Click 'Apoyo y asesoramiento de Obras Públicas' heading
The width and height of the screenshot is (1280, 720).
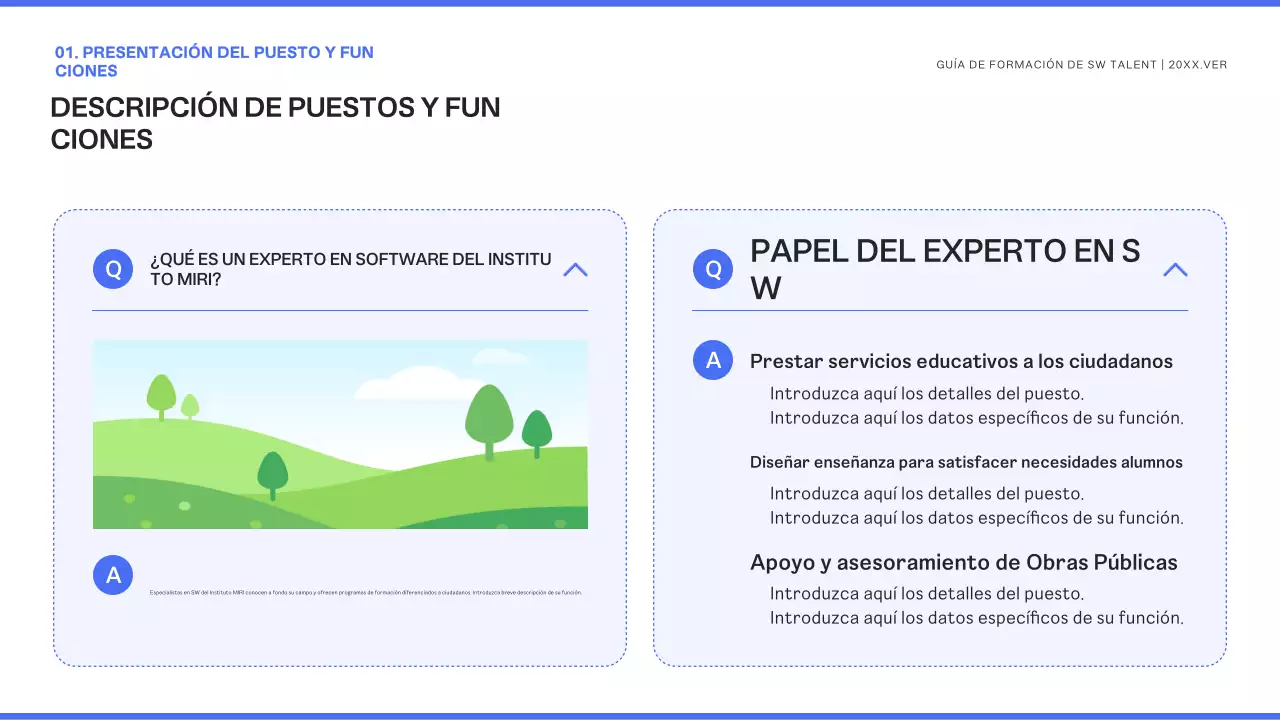coord(963,562)
